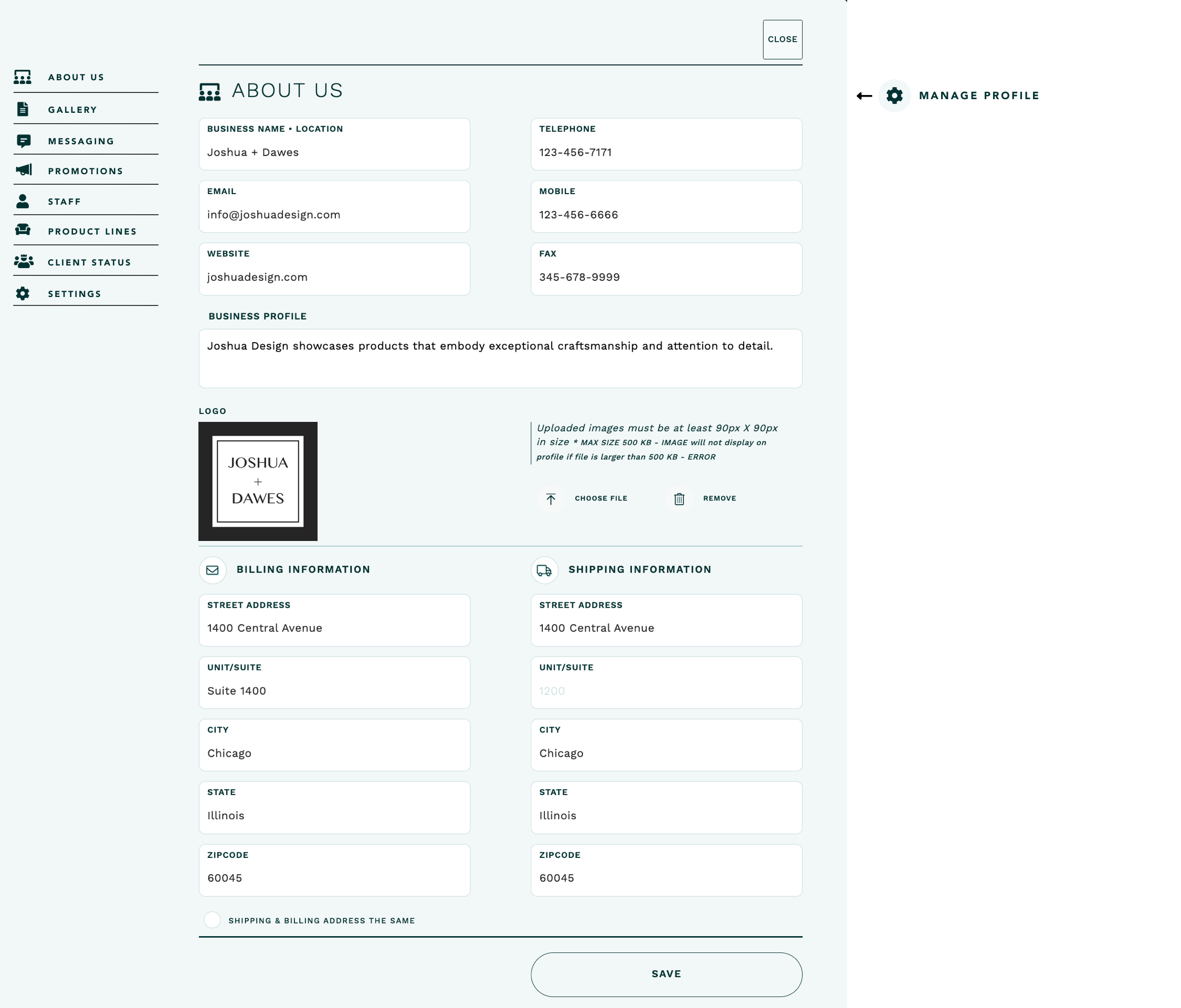Click the Promotions megaphone icon
This screenshot has width=1181, height=1008.
coord(23,170)
